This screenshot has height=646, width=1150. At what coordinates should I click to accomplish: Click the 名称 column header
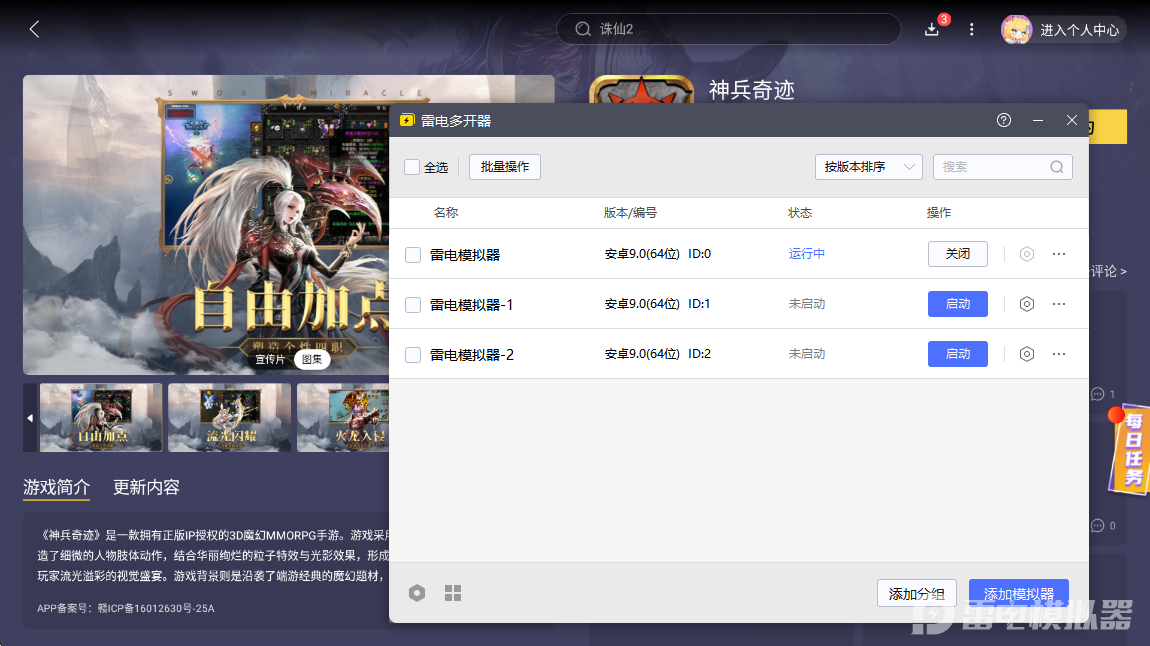tap(446, 213)
